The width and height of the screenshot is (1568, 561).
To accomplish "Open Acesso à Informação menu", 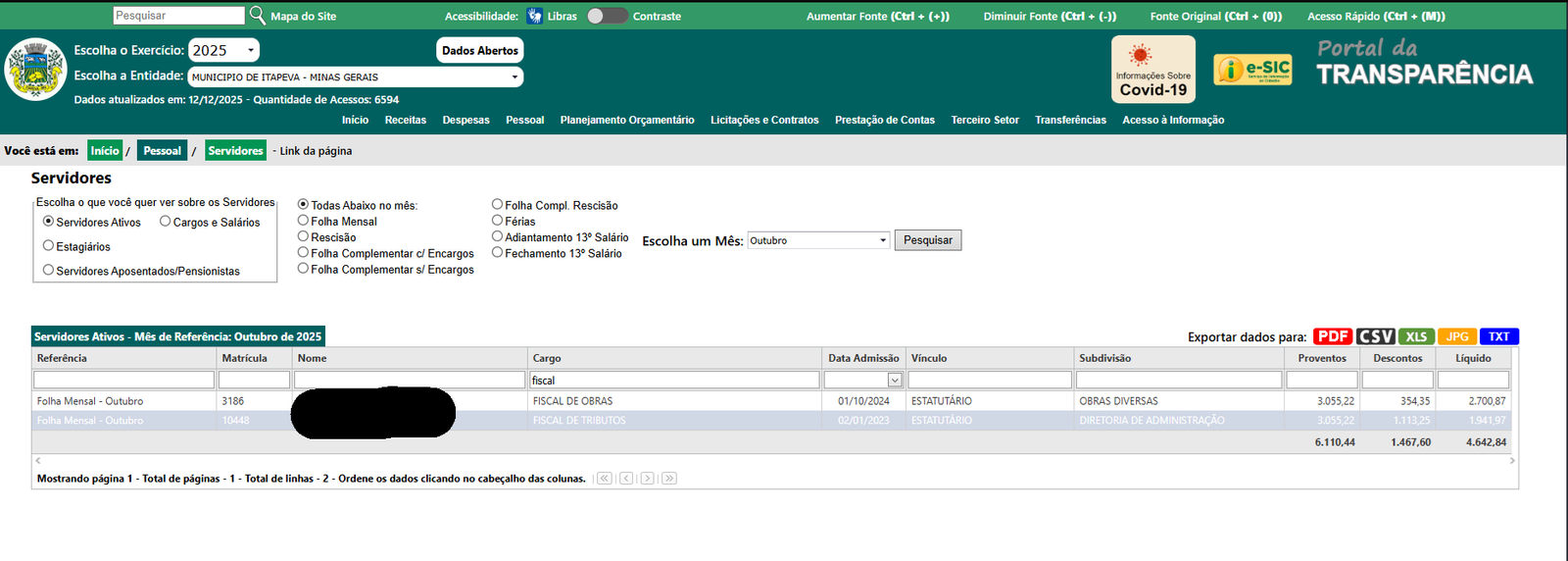I will click(x=1173, y=120).
